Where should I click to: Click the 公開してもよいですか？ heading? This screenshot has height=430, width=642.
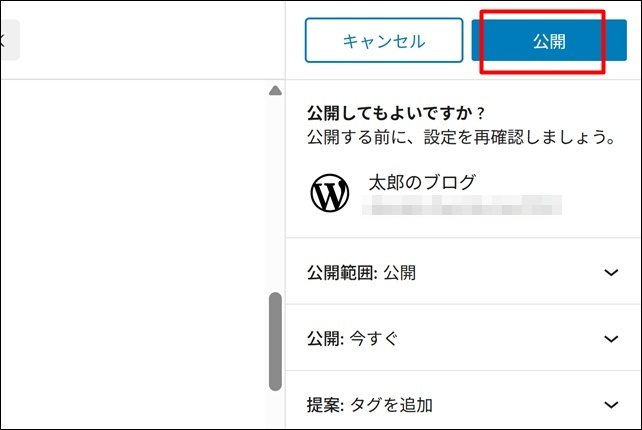[x=388, y=112]
